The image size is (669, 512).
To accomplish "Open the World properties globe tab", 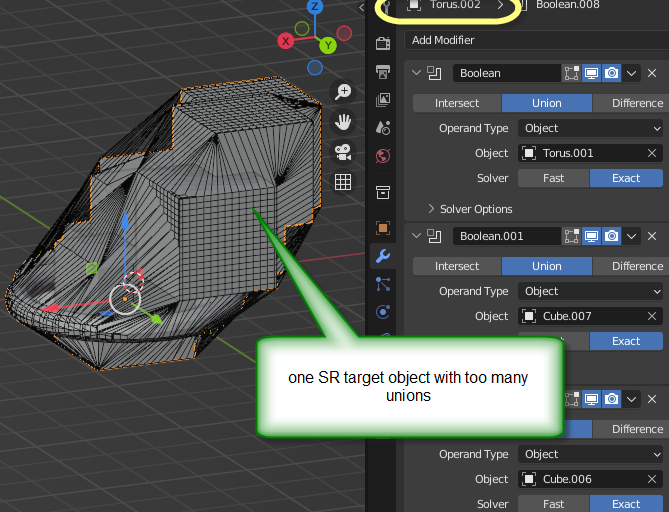I will click(x=383, y=156).
